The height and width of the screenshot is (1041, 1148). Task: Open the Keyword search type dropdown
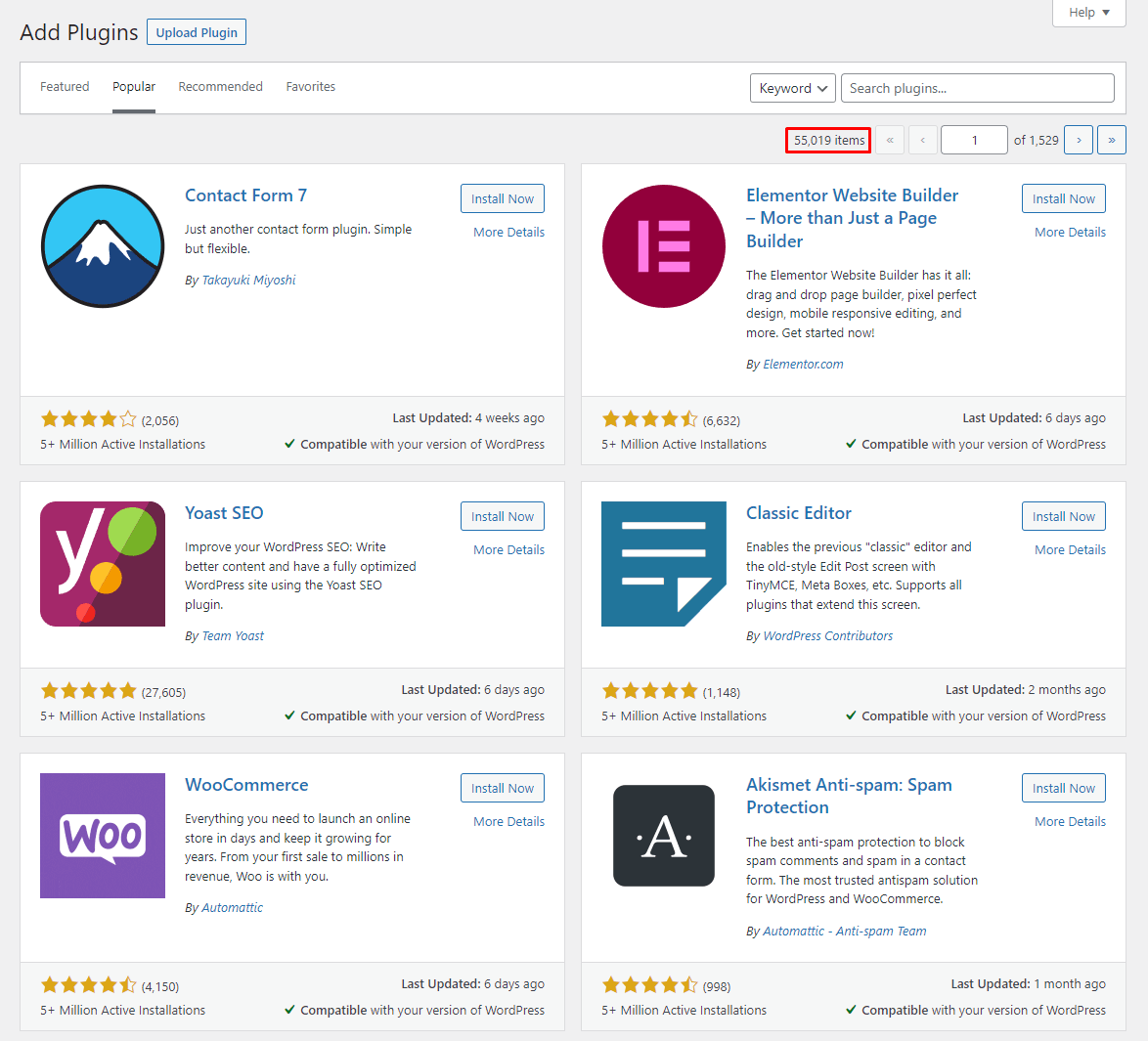point(793,88)
